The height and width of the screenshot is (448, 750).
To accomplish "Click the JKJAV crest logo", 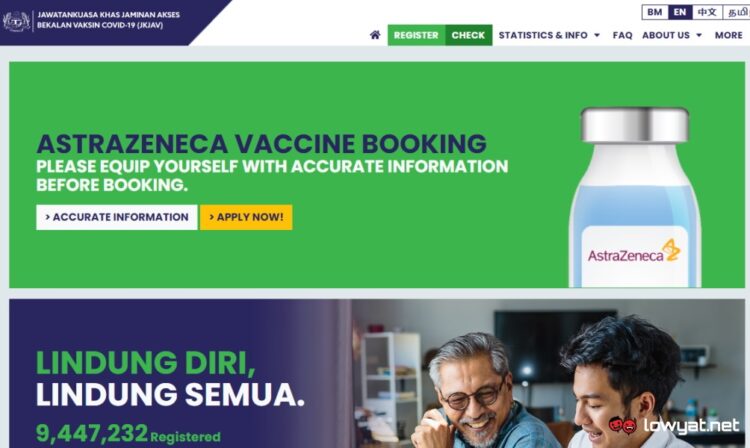I will [x=17, y=21].
